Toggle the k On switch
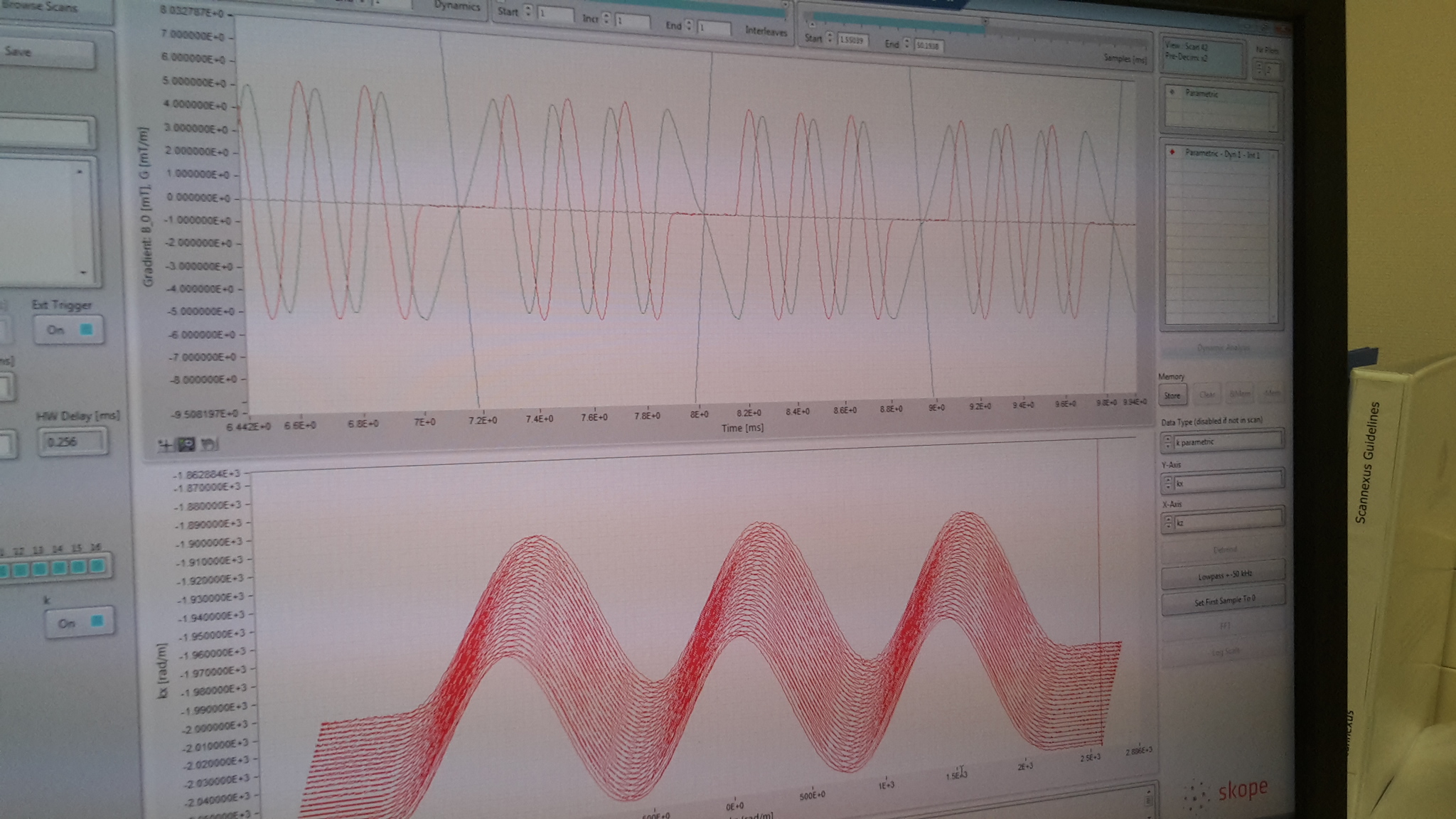Screen dimensions: 1456x819 [x=80, y=623]
